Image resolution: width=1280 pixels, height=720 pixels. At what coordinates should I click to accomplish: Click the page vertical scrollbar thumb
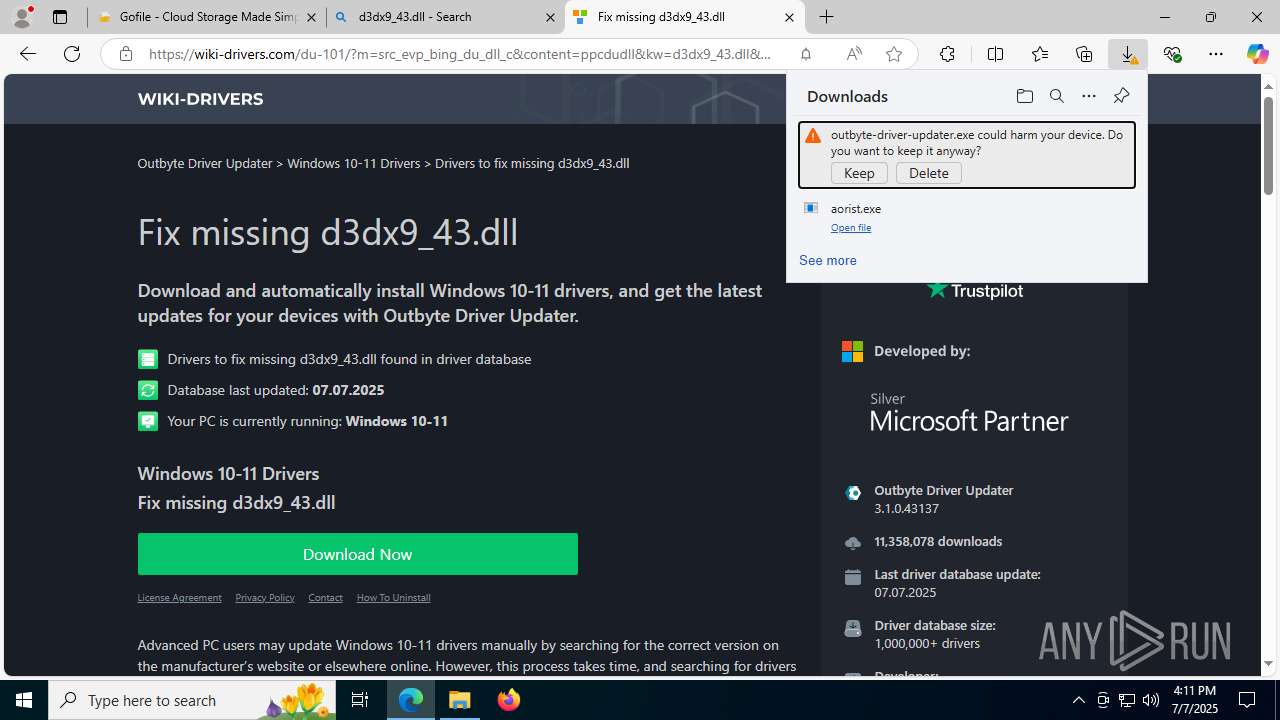pos(1268,145)
